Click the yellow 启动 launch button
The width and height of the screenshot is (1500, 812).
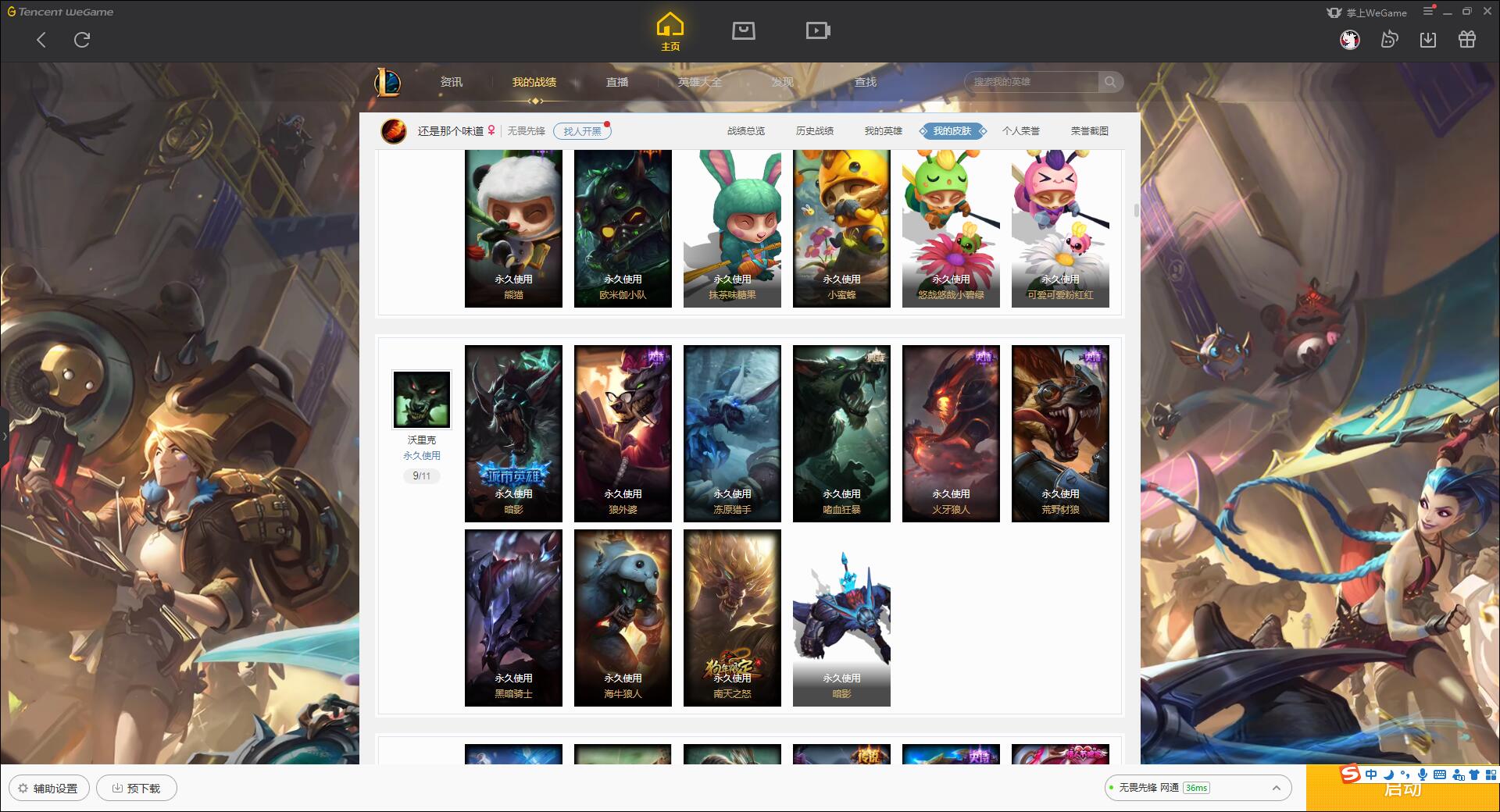point(1402,790)
